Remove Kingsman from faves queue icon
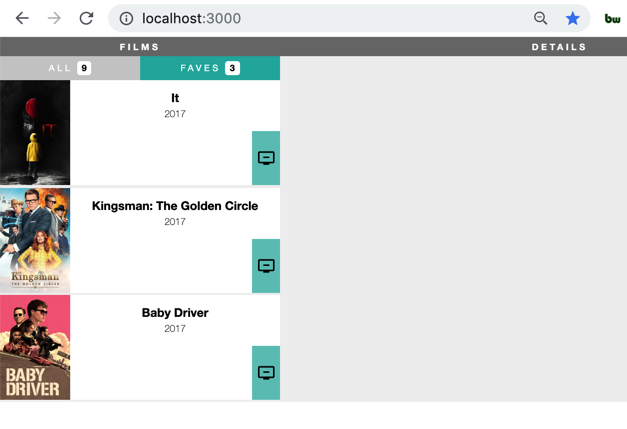Image resolution: width=627 pixels, height=429 pixels. point(266,266)
